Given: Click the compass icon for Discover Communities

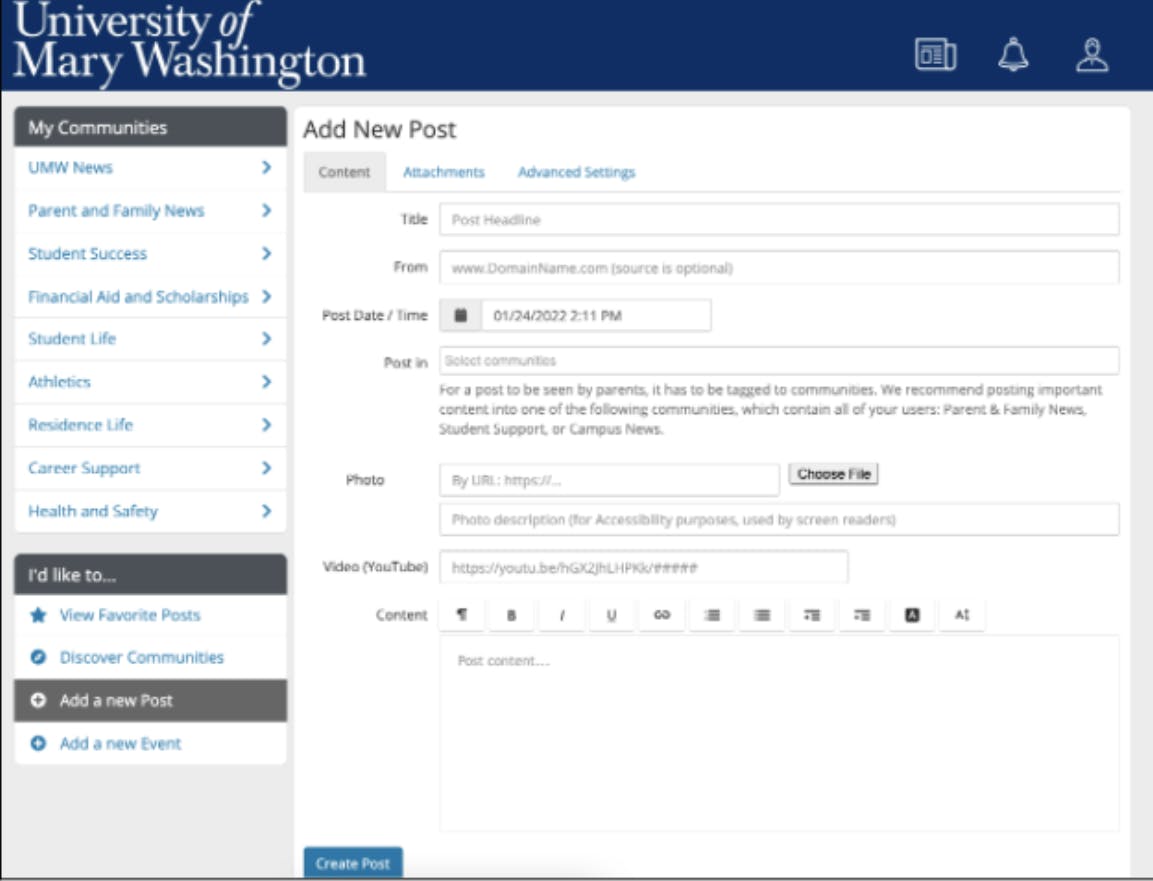Looking at the screenshot, I should (38, 657).
